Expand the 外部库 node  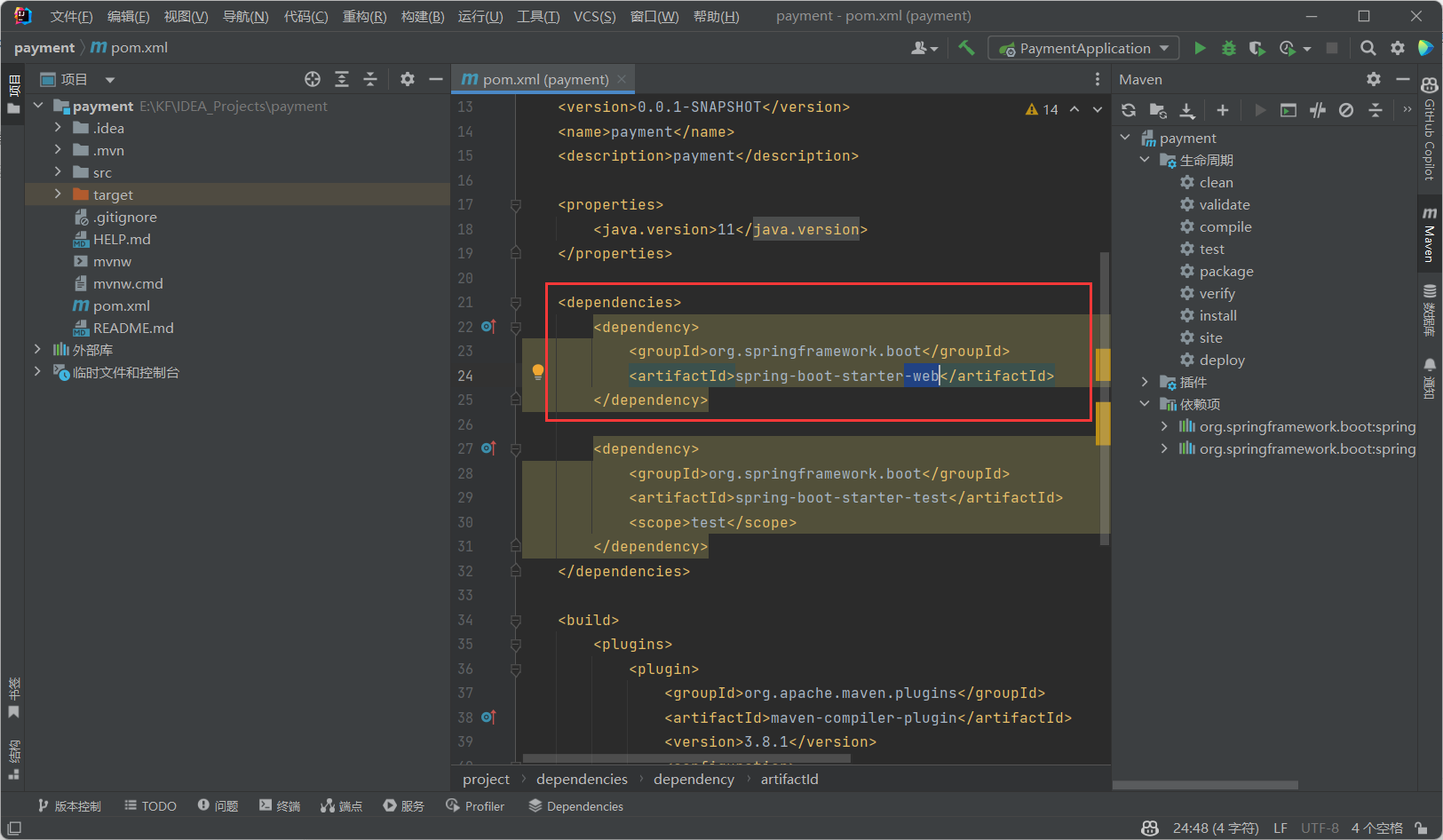(x=37, y=350)
